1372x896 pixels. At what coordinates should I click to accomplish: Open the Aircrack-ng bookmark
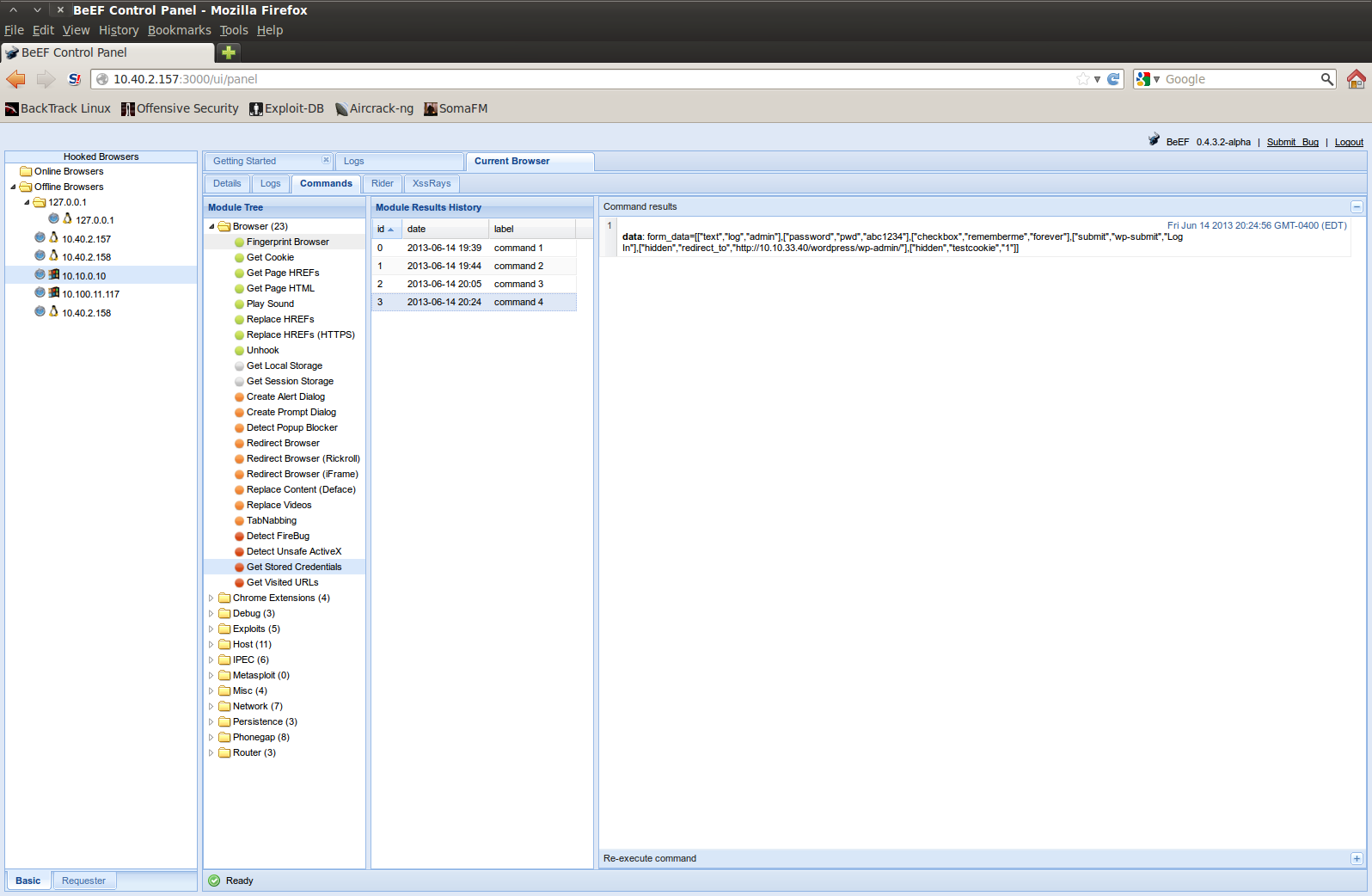pyautogui.click(x=374, y=108)
